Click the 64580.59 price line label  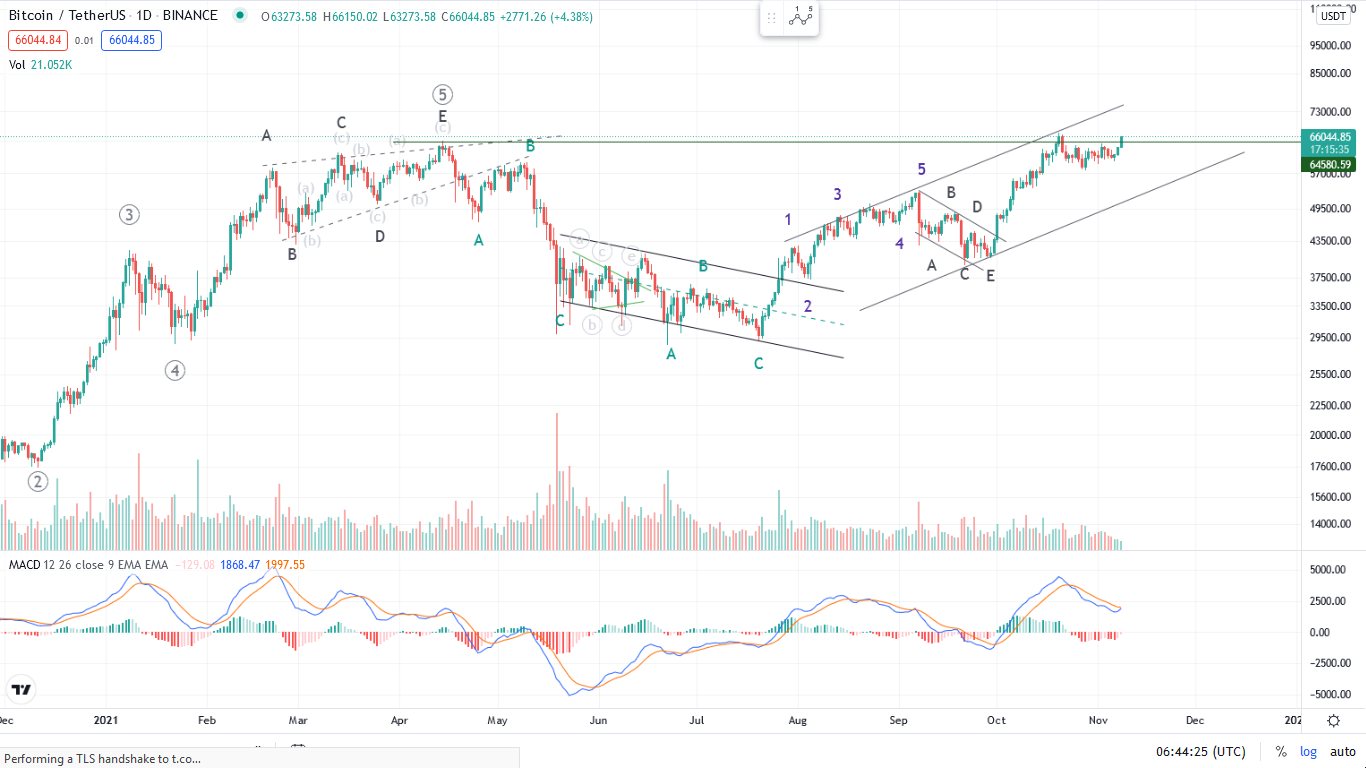click(1331, 165)
